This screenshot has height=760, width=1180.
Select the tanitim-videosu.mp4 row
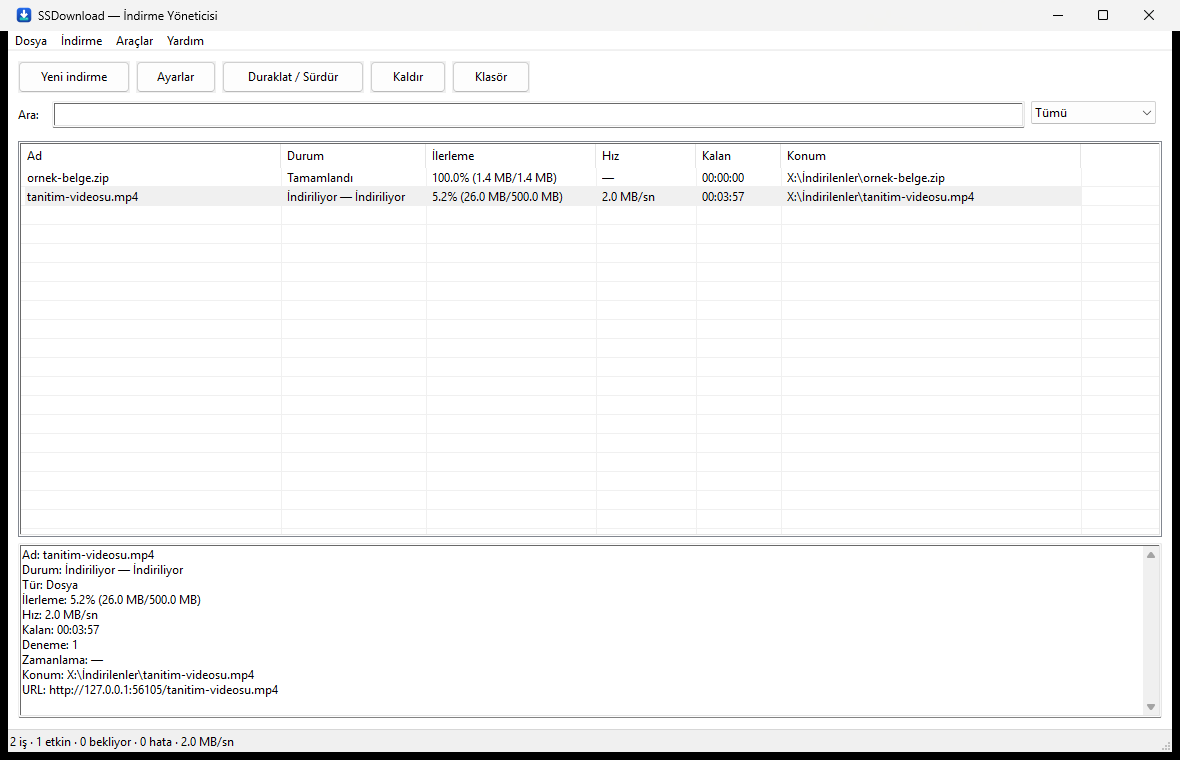551,196
